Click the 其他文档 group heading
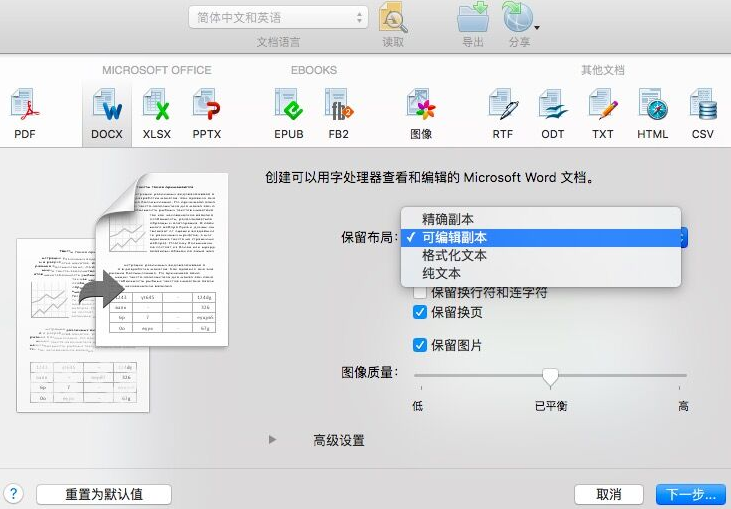 point(602,70)
